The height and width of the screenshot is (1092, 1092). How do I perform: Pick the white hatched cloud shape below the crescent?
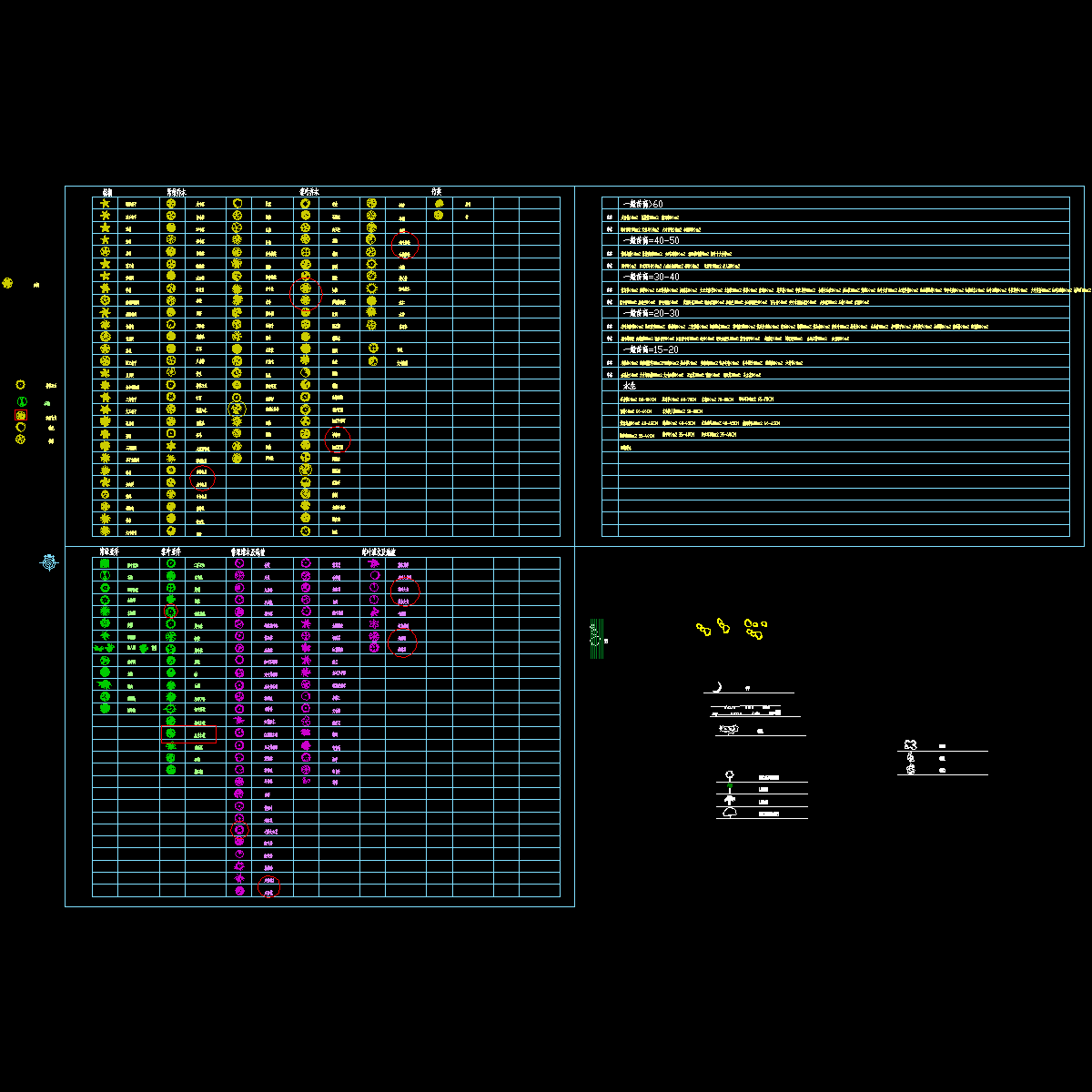pyautogui.click(x=727, y=729)
